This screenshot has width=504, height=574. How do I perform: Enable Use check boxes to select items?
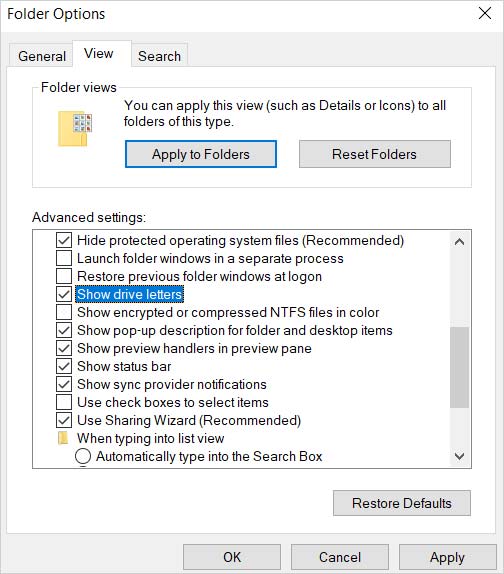pyautogui.click(x=64, y=402)
